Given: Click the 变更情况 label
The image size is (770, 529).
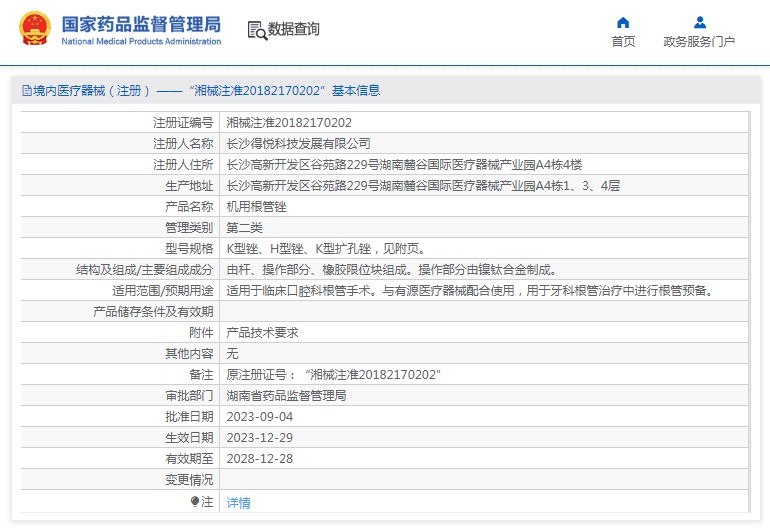Looking at the screenshot, I should pyautogui.click(x=189, y=480).
